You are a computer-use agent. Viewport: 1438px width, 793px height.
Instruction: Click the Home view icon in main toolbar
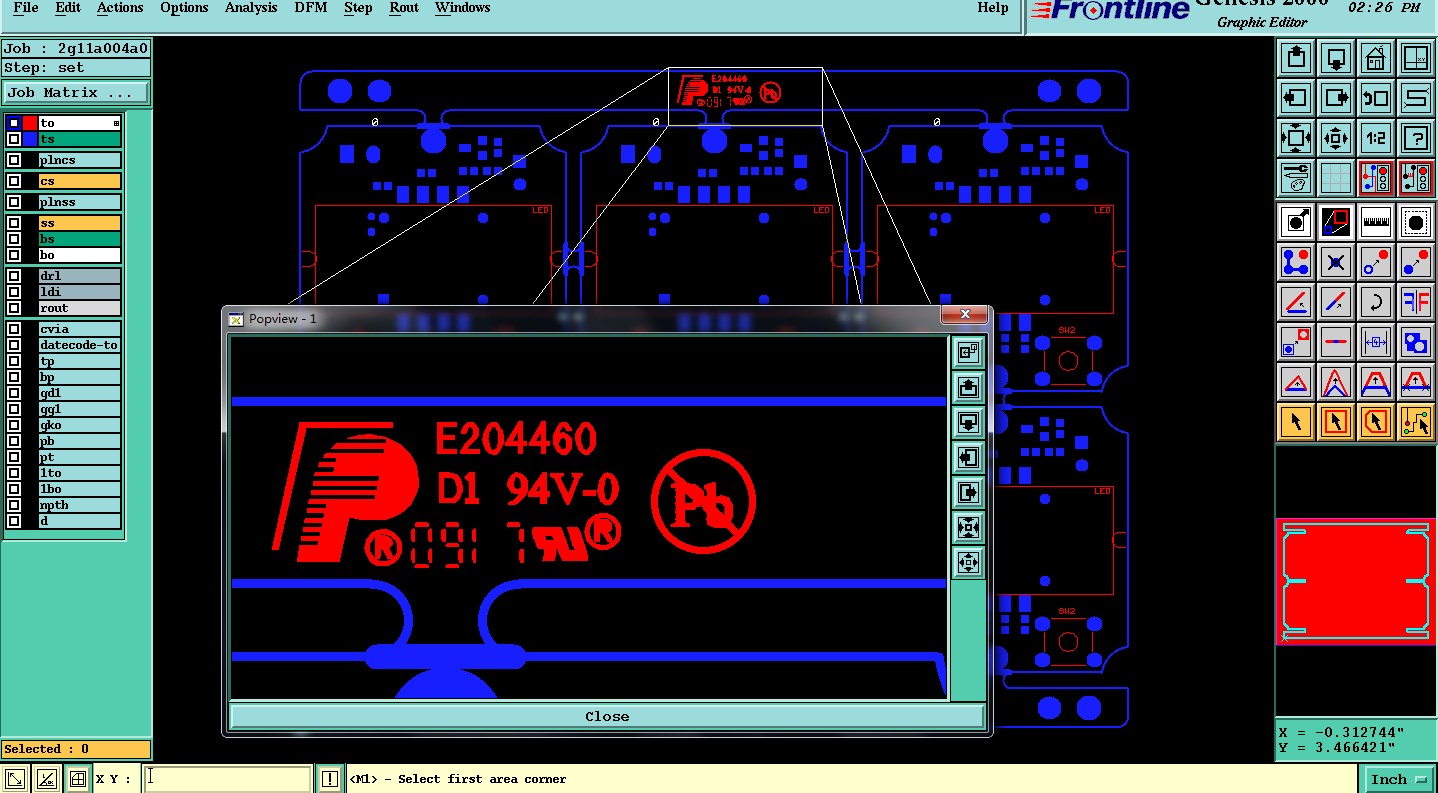[1376, 58]
